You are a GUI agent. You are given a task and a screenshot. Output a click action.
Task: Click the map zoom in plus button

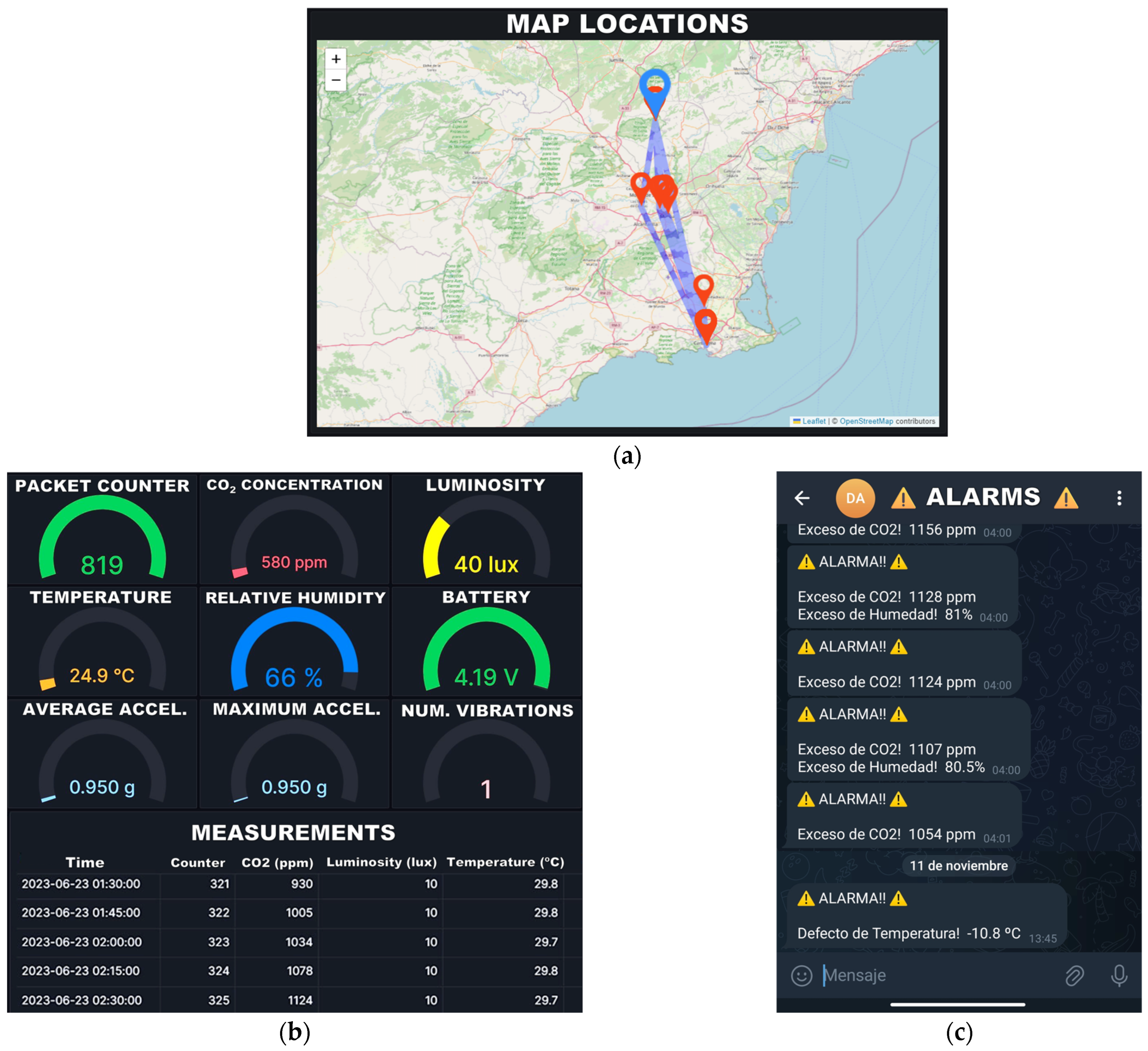[x=336, y=59]
